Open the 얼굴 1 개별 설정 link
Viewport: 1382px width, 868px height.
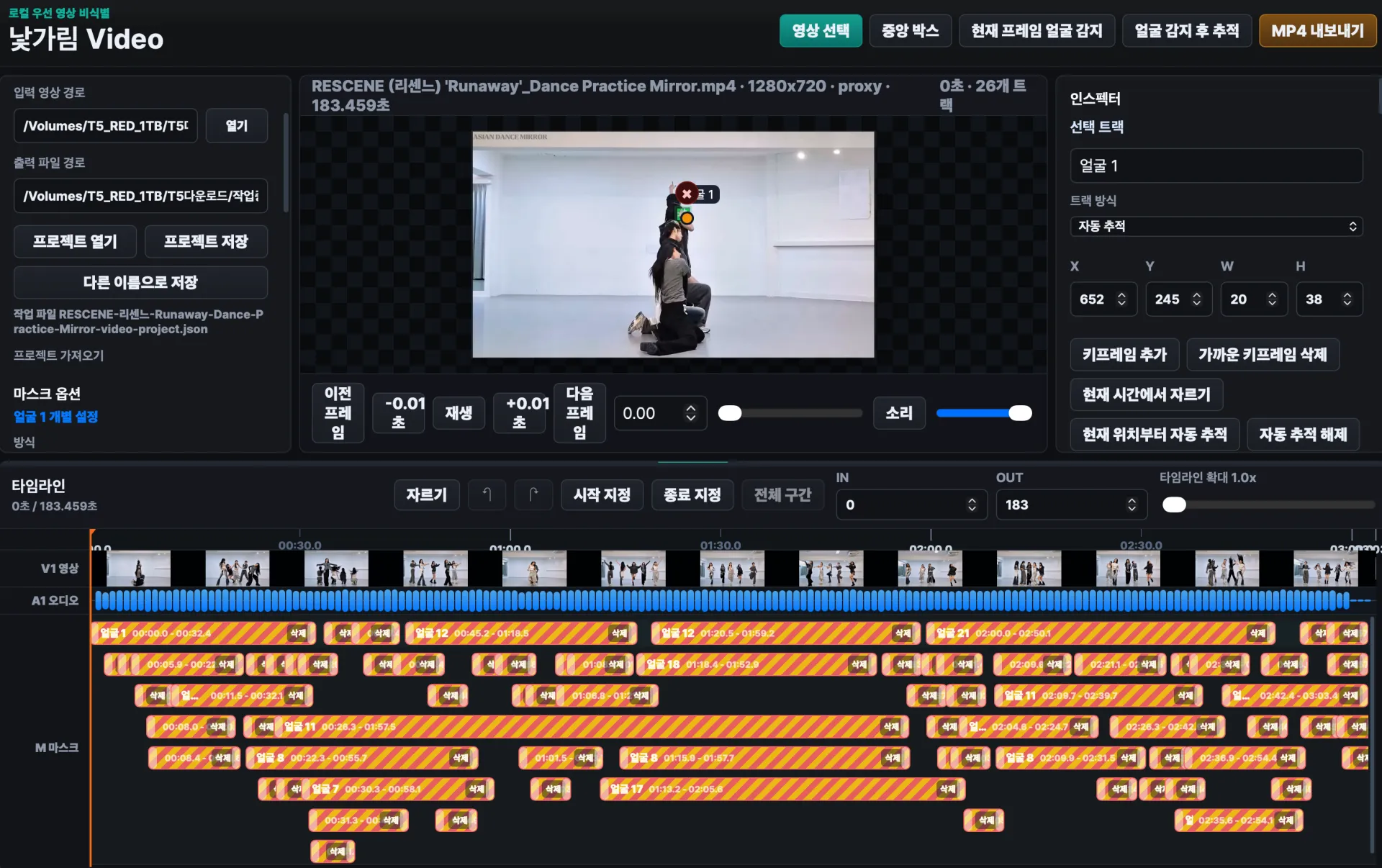click(x=55, y=417)
